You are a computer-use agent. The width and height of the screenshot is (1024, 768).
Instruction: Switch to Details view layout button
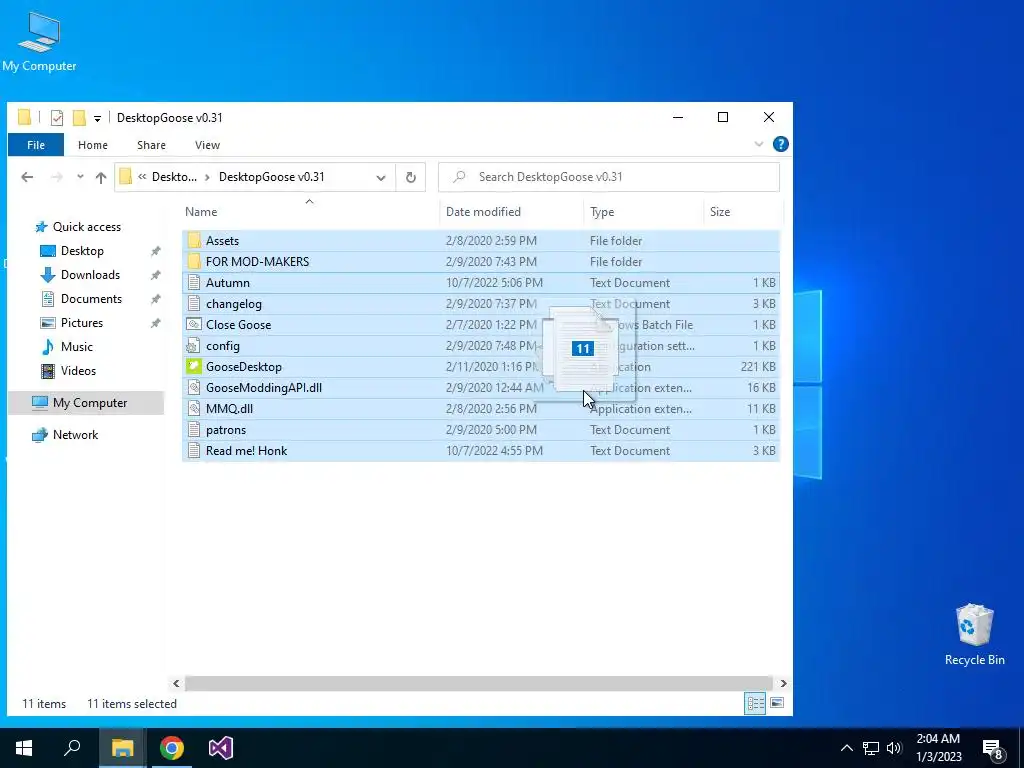click(x=756, y=703)
